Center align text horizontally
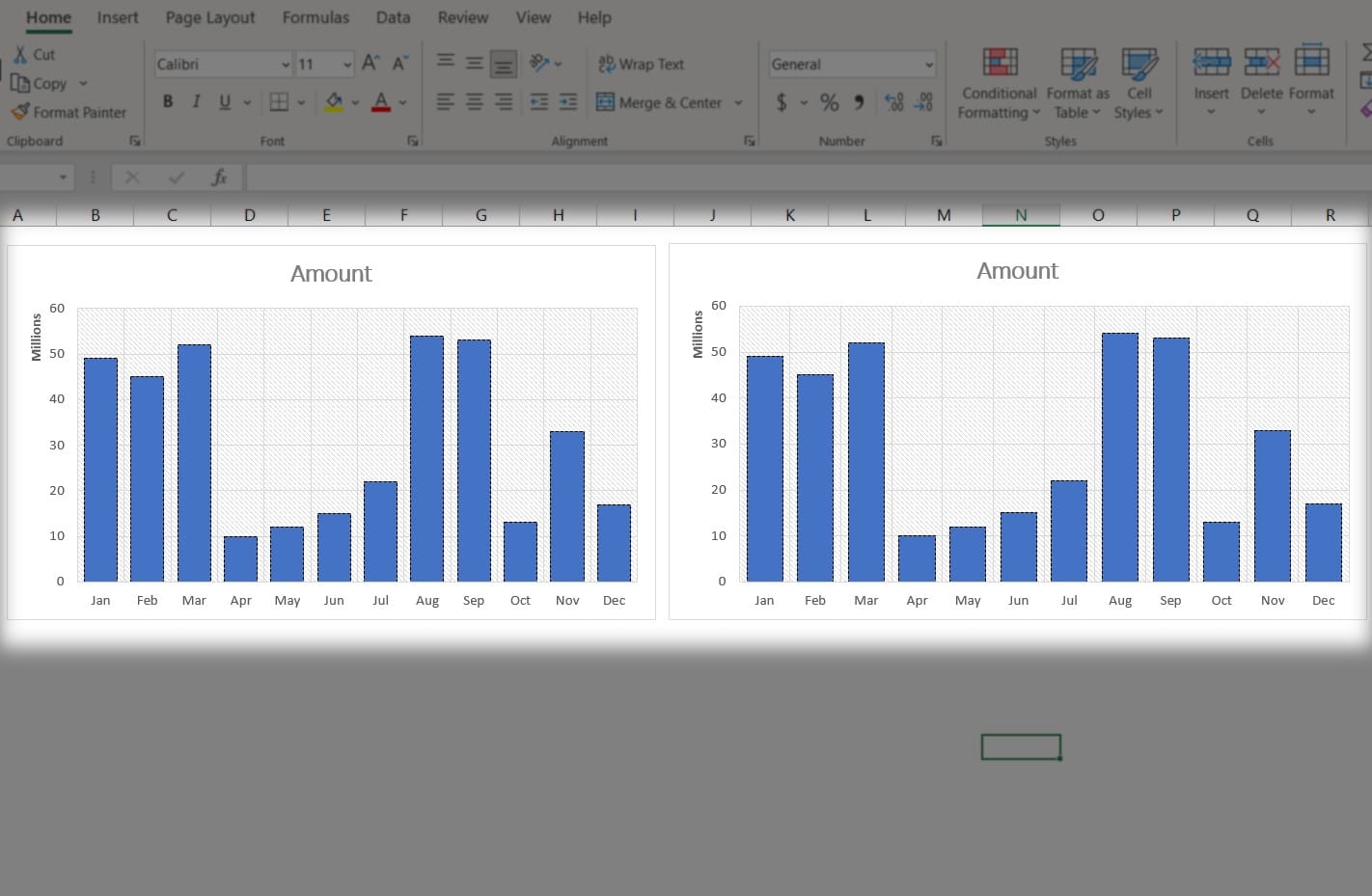 tap(474, 102)
